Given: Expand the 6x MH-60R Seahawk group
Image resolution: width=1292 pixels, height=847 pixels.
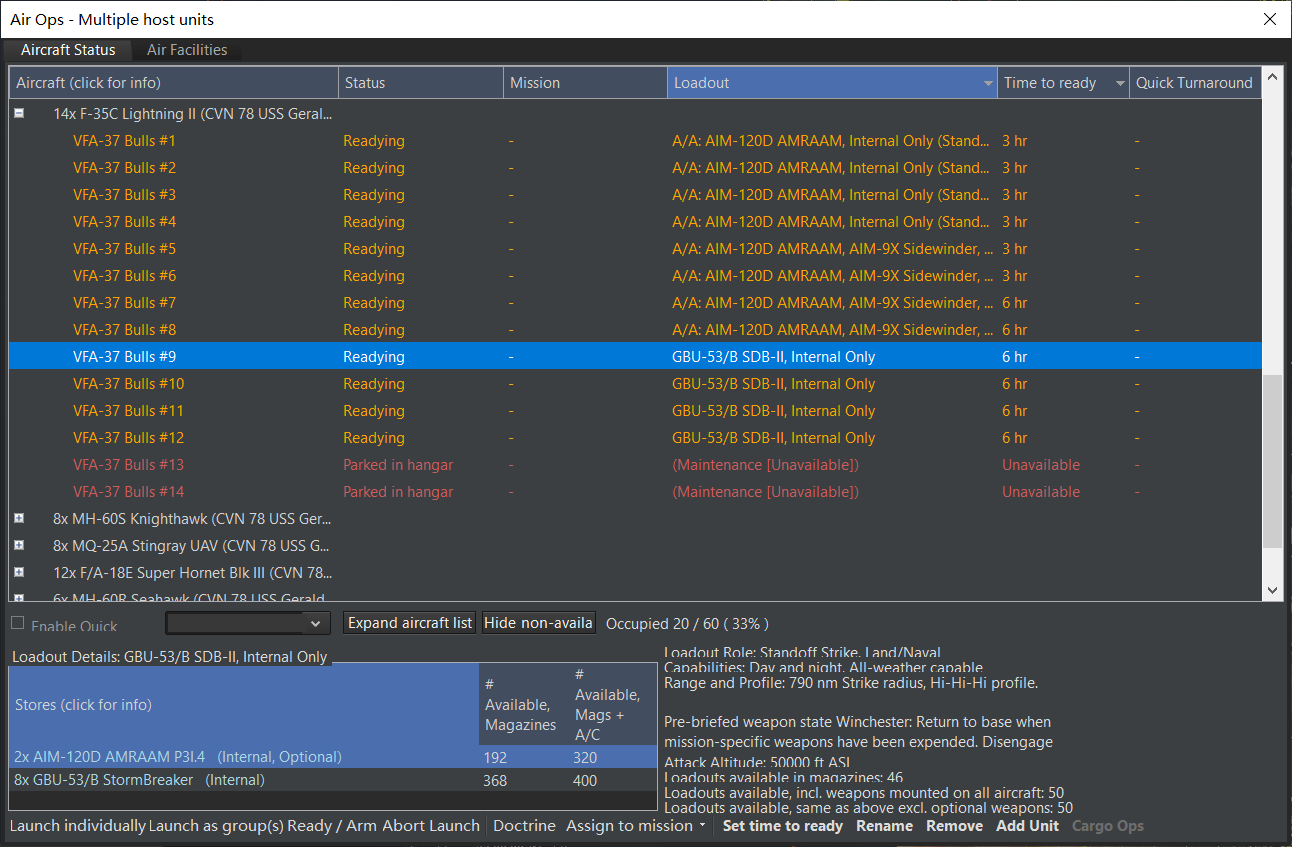Looking at the screenshot, I should pos(19,598).
